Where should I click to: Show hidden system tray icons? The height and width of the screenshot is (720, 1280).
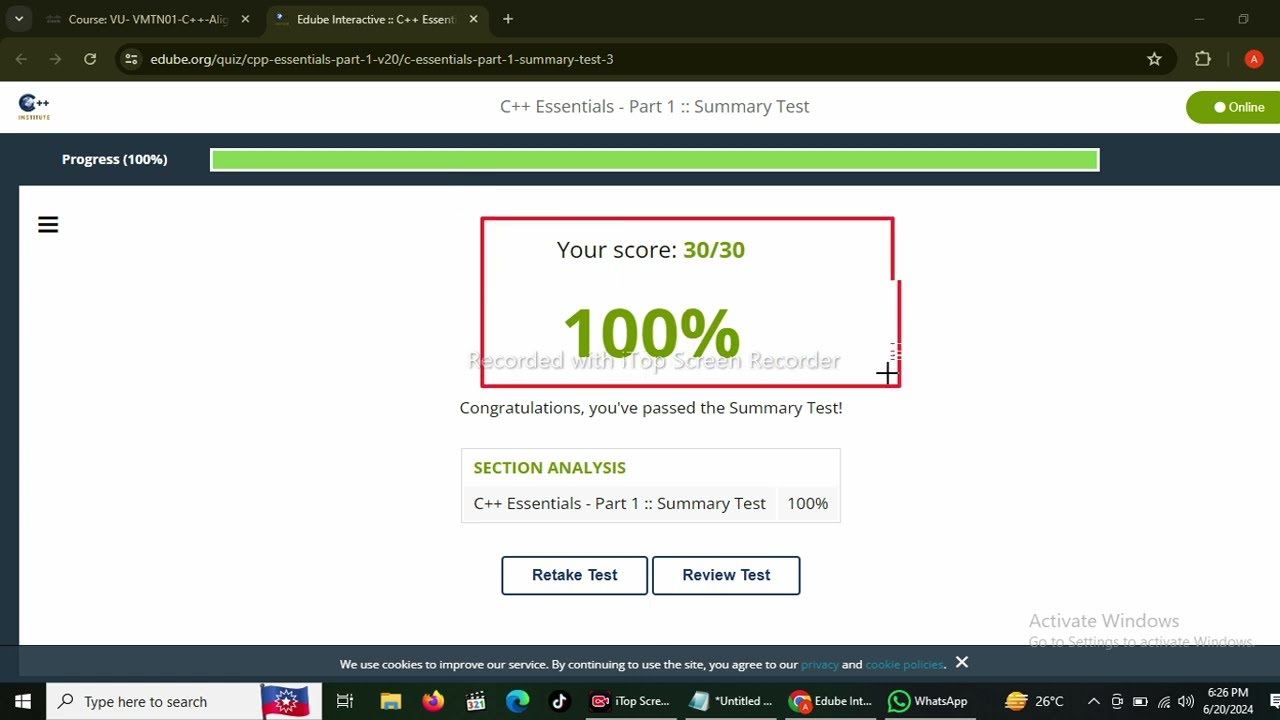coord(1094,701)
